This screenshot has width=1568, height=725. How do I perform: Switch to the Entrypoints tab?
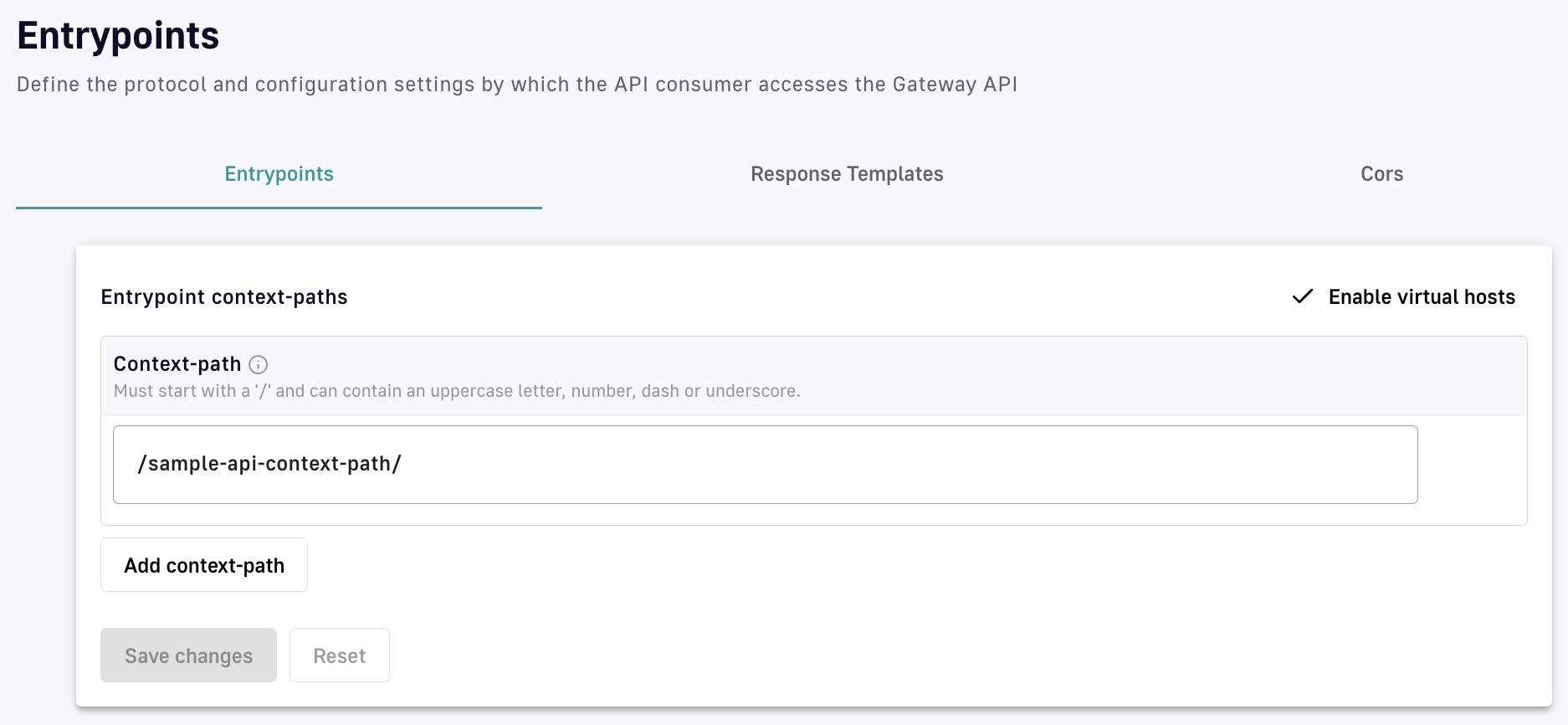pyautogui.click(x=279, y=174)
